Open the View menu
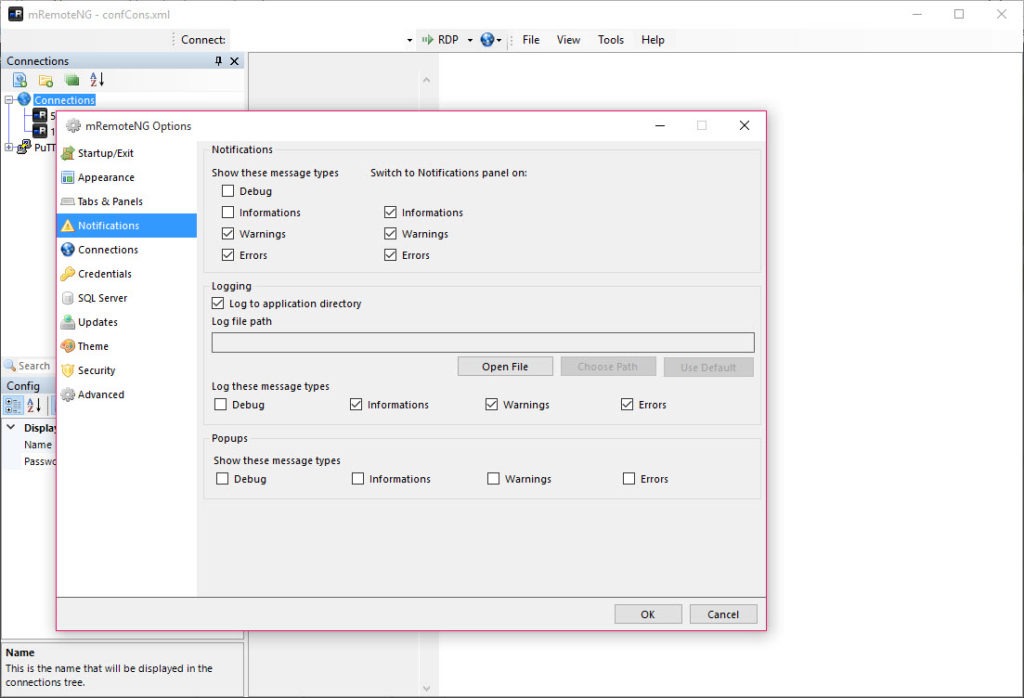1024x698 pixels. (x=568, y=40)
